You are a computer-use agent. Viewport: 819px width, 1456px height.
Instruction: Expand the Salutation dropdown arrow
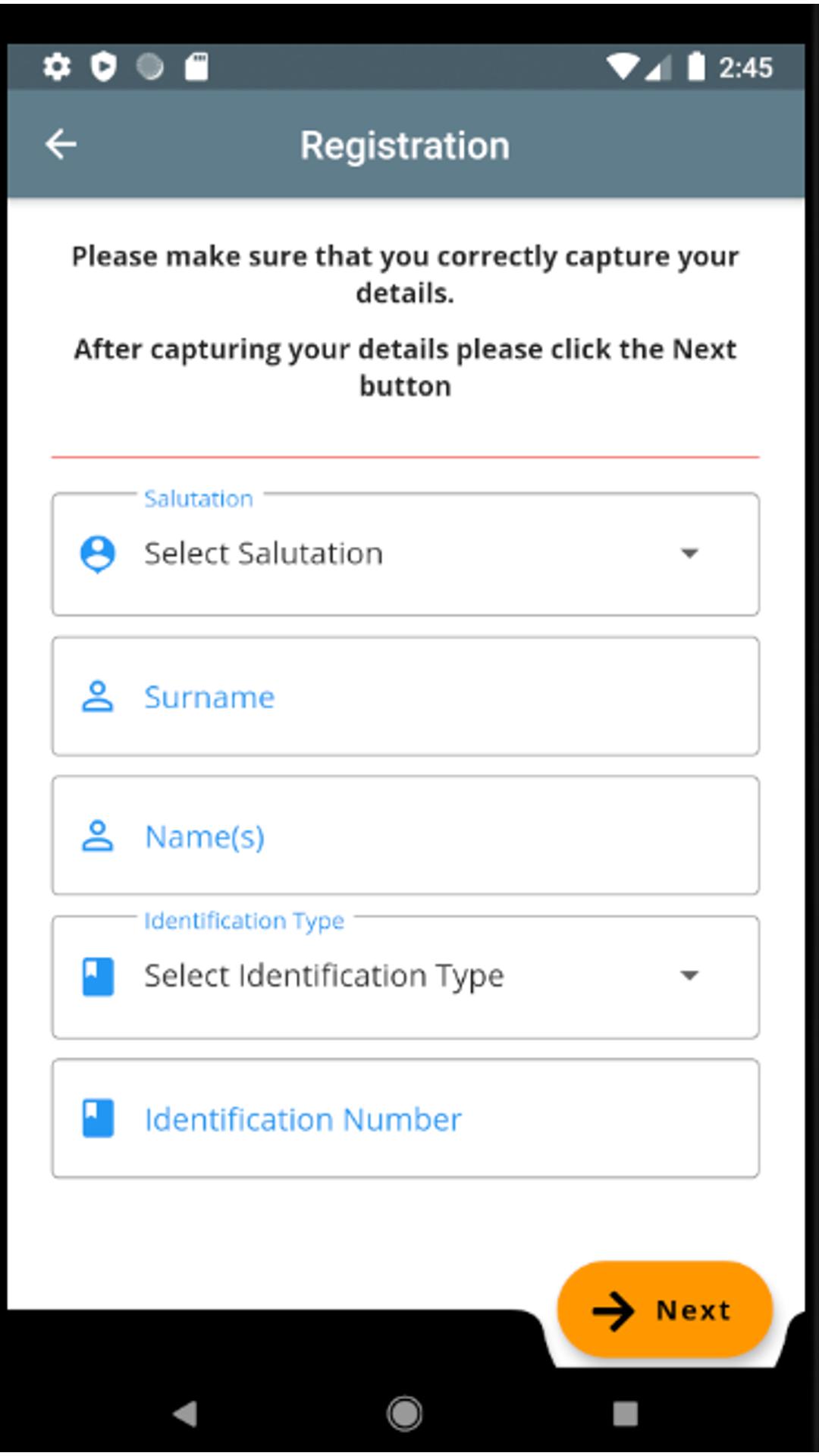coord(689,554)
